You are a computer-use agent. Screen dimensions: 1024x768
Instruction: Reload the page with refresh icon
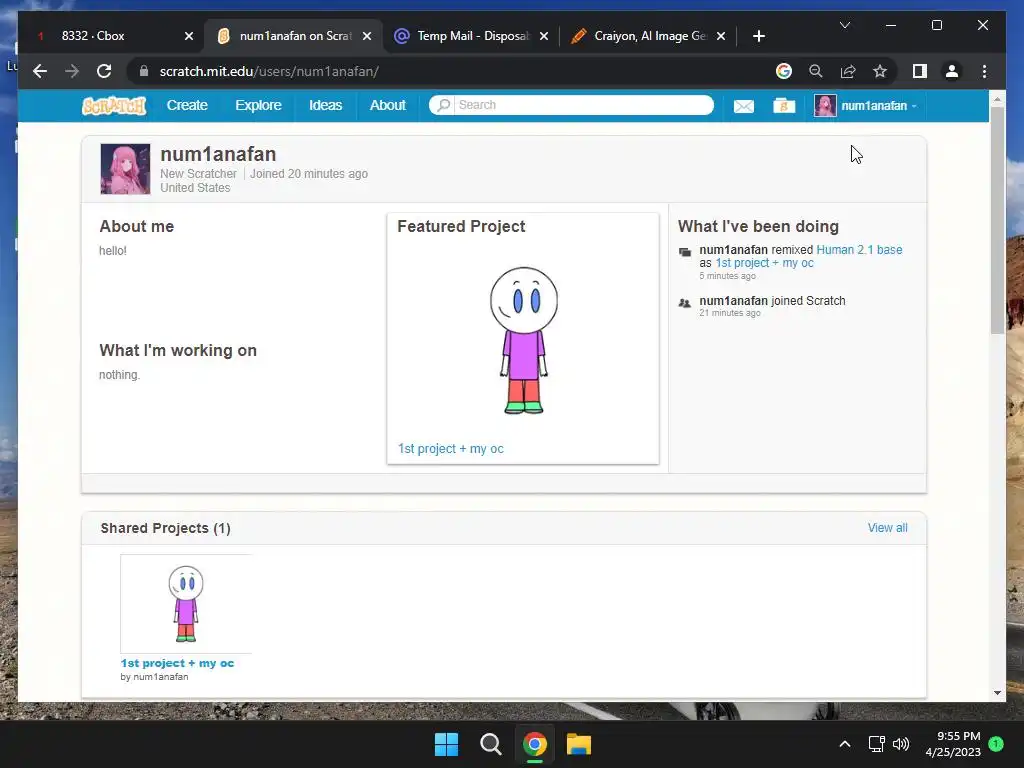click(104, 71)
